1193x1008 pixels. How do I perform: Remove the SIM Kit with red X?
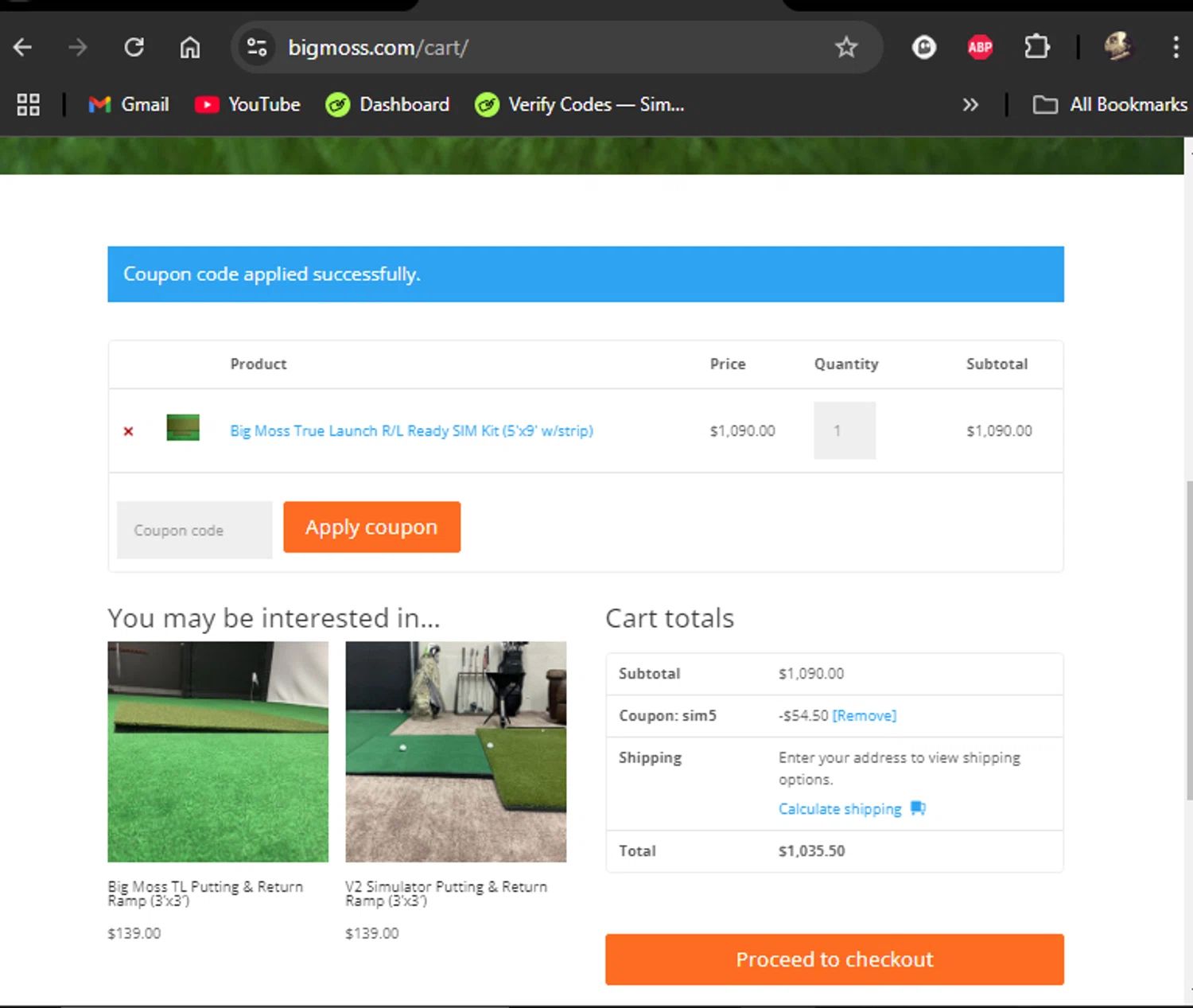(x=128, y=431)
